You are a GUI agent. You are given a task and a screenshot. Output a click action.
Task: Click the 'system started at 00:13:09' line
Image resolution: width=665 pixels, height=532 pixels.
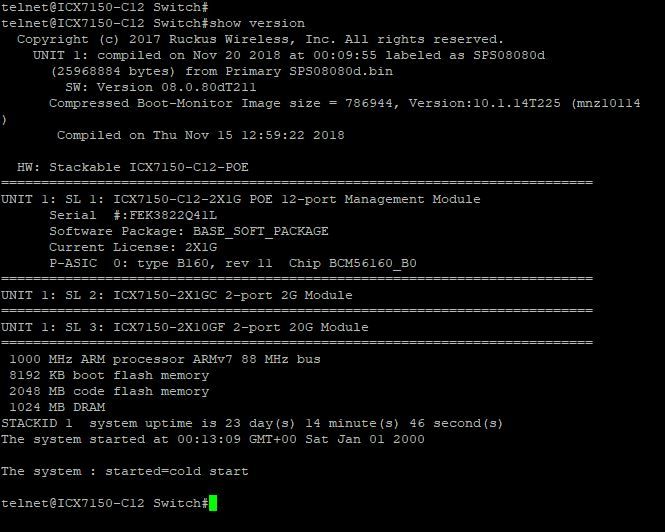tap(213, 439)
